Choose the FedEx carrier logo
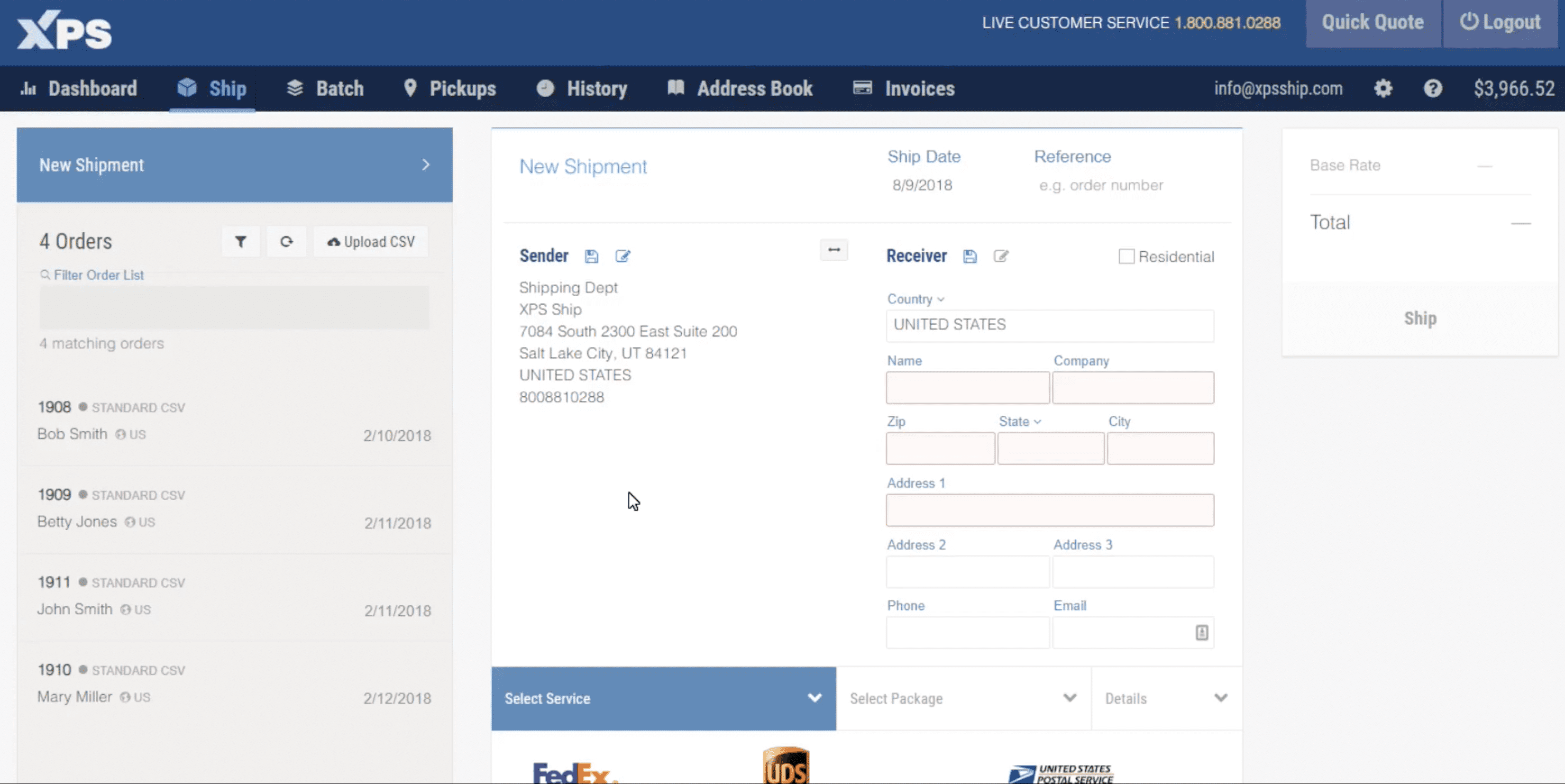Screen dimensions: 1565x784 pyautogui.click(x=575, y=773)
